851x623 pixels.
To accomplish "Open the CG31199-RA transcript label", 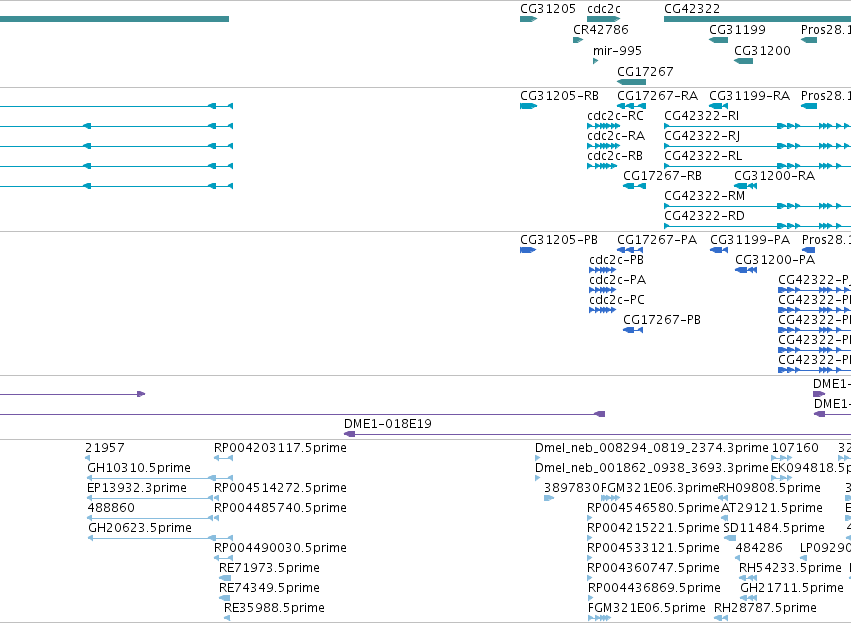I will 750,96.
